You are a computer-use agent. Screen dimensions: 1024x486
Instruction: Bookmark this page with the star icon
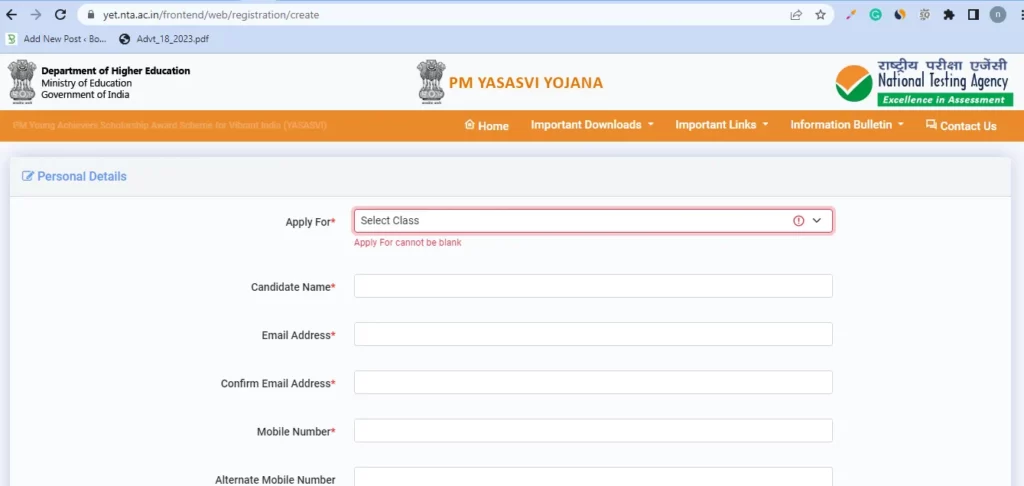[820, 14]
